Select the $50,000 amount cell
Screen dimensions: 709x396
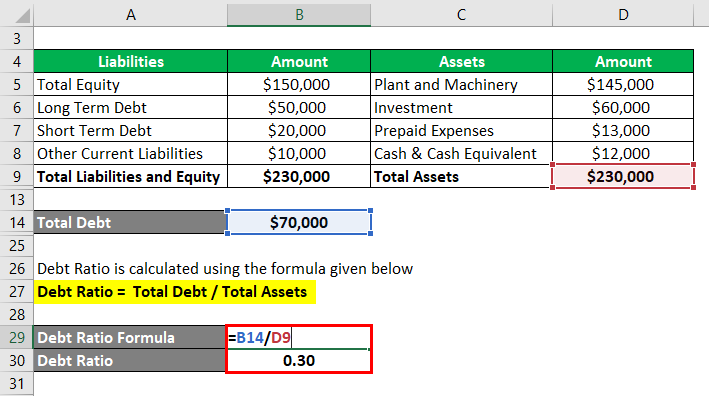[299, 108]
